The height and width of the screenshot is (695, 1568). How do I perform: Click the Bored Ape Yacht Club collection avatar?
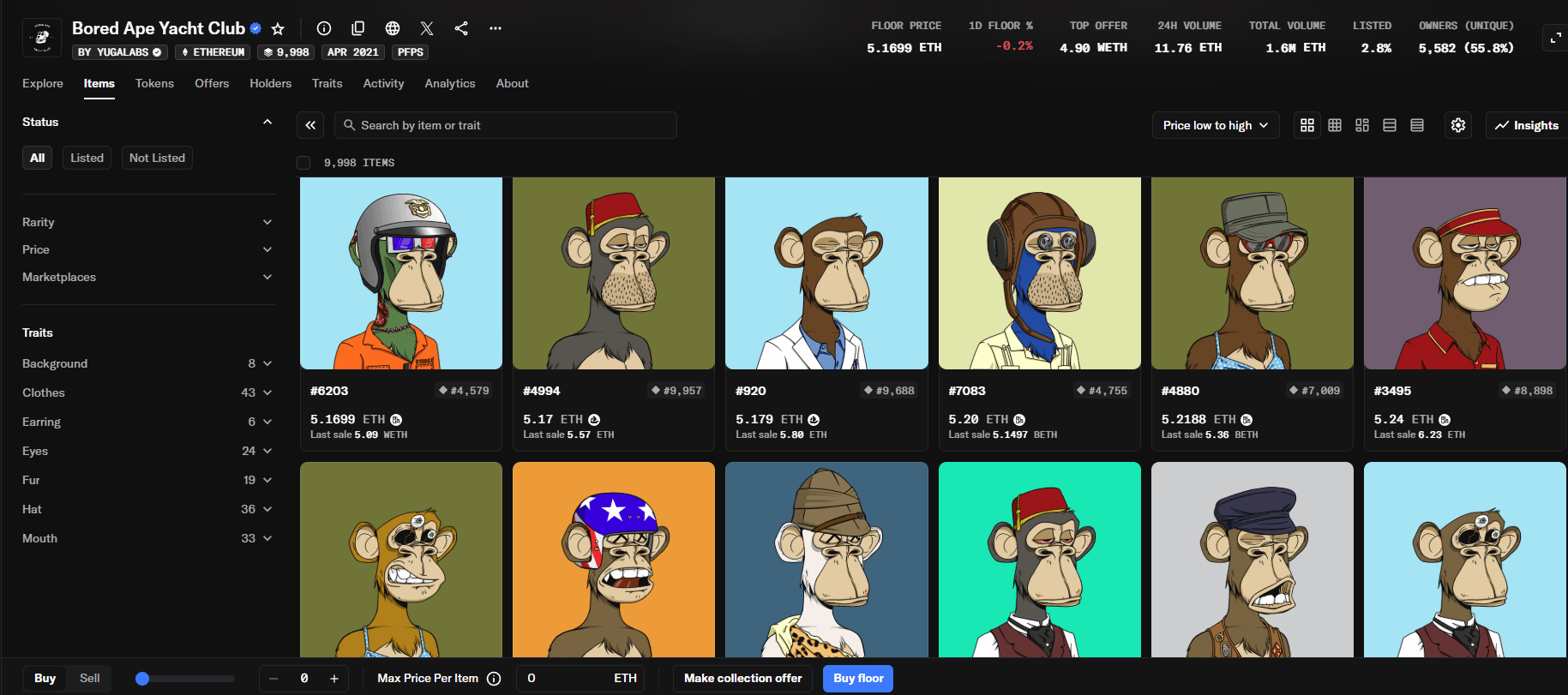point(41,38)
